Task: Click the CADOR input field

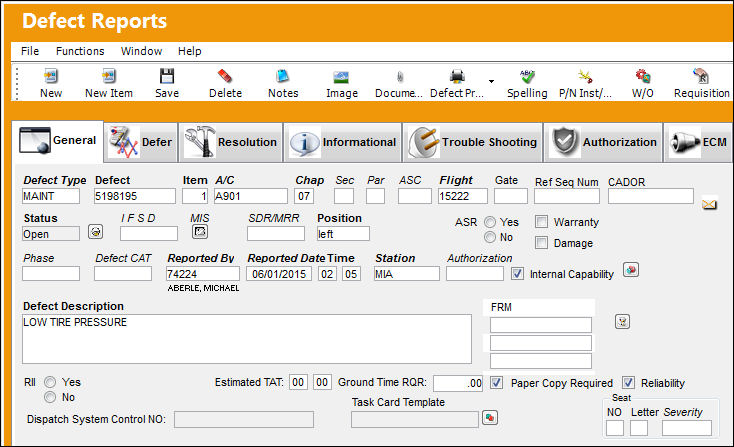Action: (651, 196)
